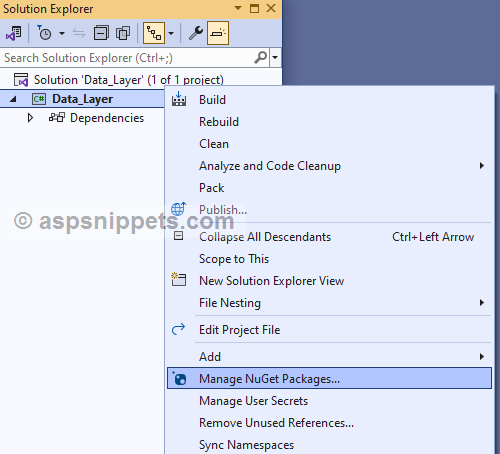This screenshot has height=454, width=500.
Task: Open Solution Explorer window position dropdown
Action: 238,8
